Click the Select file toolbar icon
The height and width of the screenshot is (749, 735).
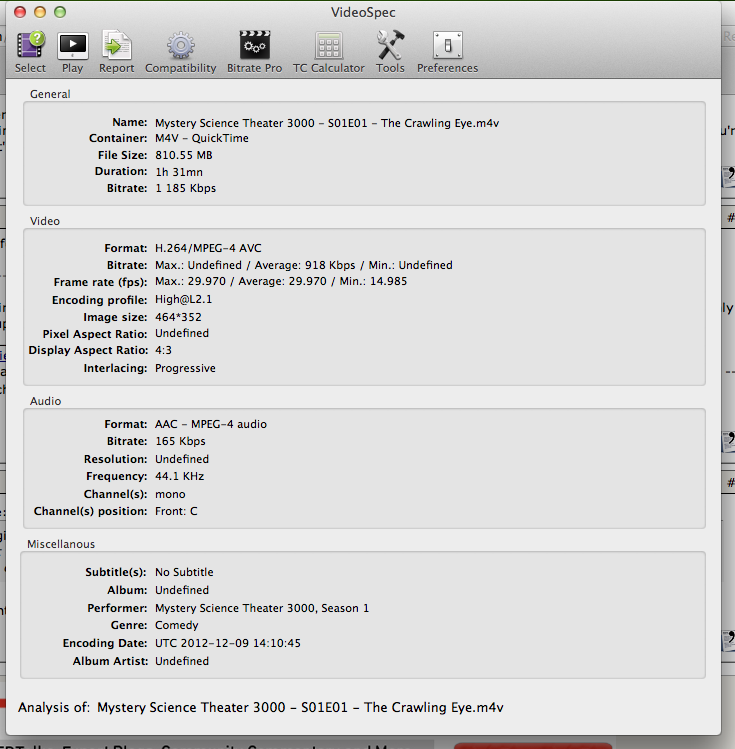coord(31,45)
